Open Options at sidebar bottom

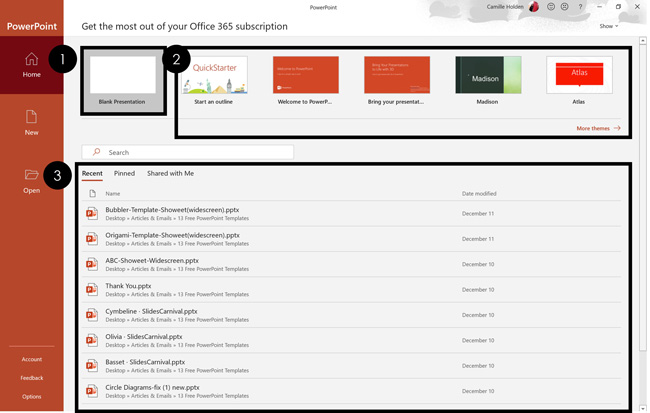pyautogui.click(x=32, y=396)
